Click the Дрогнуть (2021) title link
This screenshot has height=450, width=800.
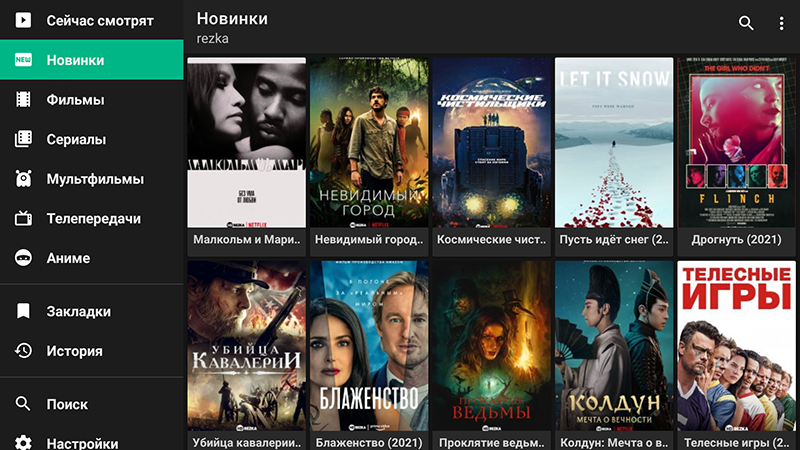pos(736,239)
